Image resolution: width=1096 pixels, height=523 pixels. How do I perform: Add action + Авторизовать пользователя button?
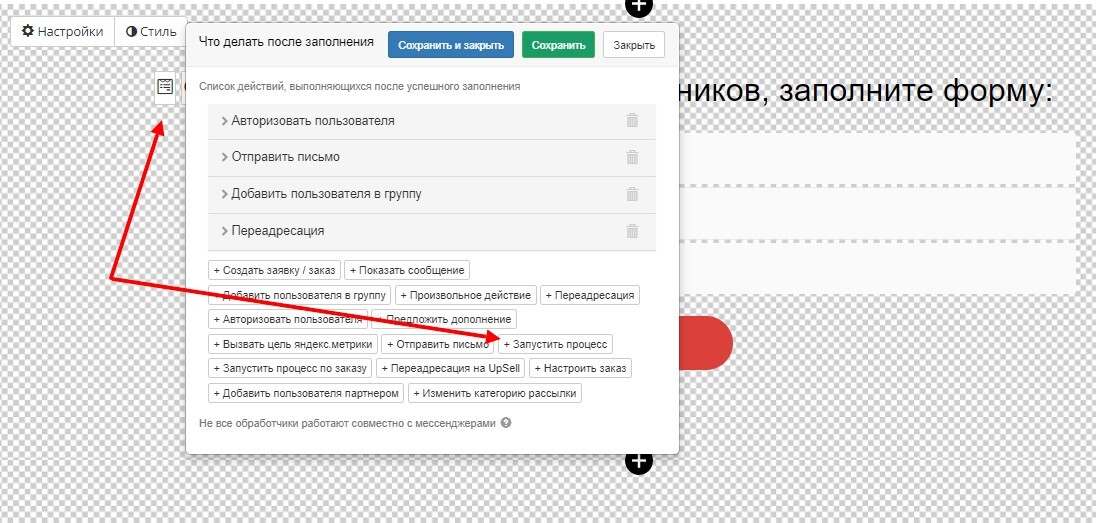pyautogui.click(x=287, y=320)
